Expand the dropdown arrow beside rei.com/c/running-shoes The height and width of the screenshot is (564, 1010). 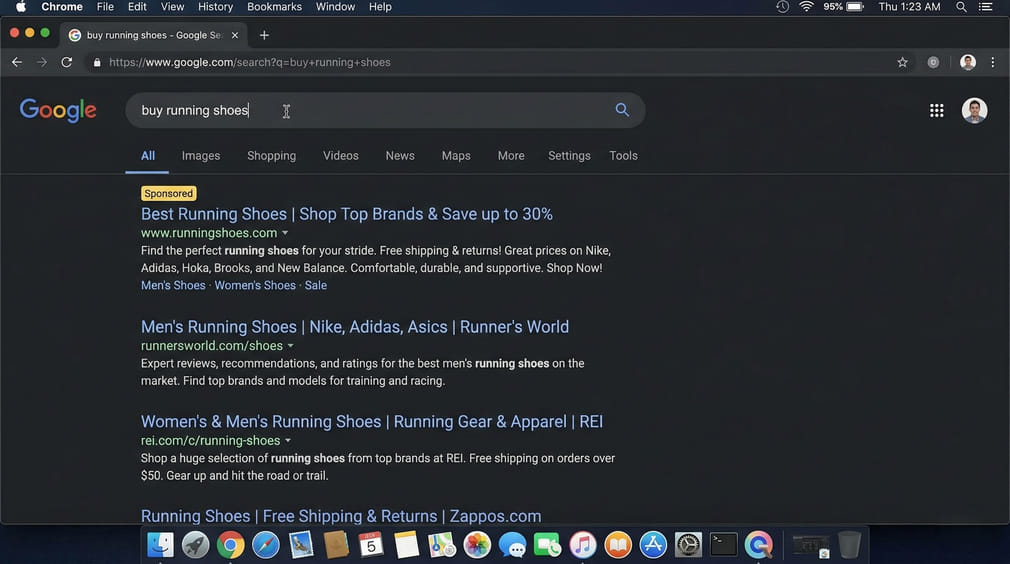[x=288, y=441]
